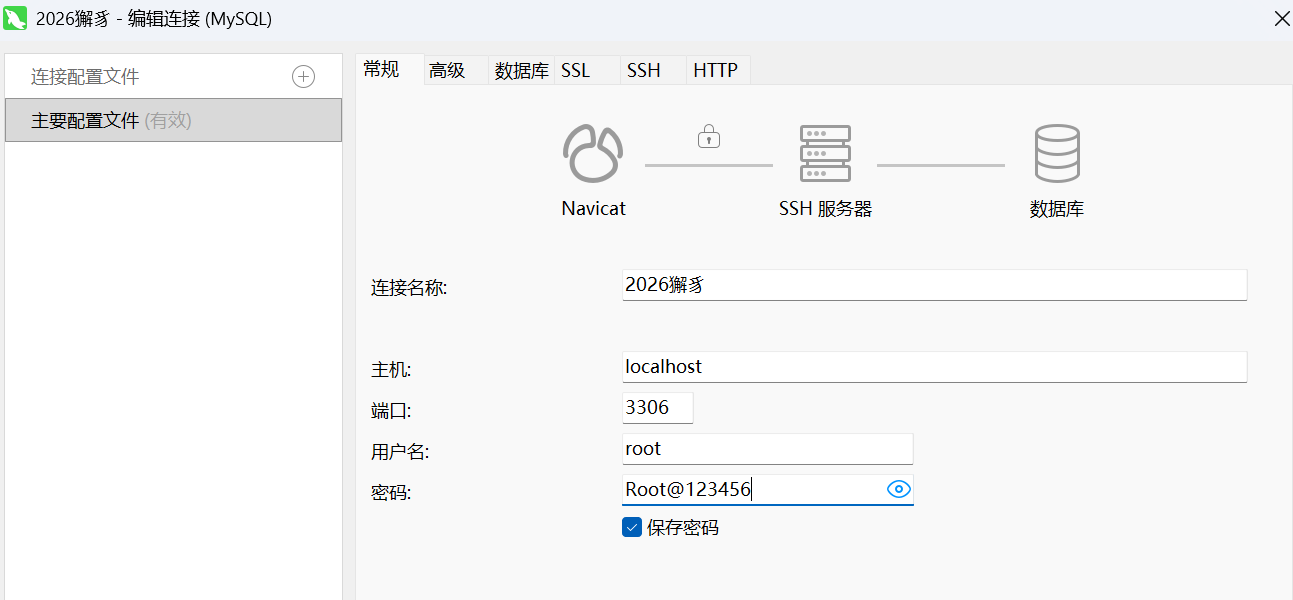Screen dimensions: 1293x600
Task: Open the 数据库 tab
Action: (x=522, y=70)
